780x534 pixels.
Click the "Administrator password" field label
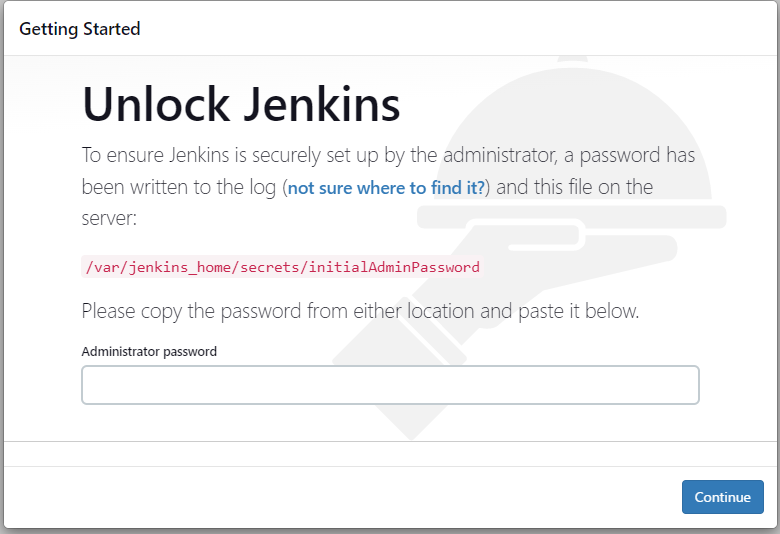149,351
